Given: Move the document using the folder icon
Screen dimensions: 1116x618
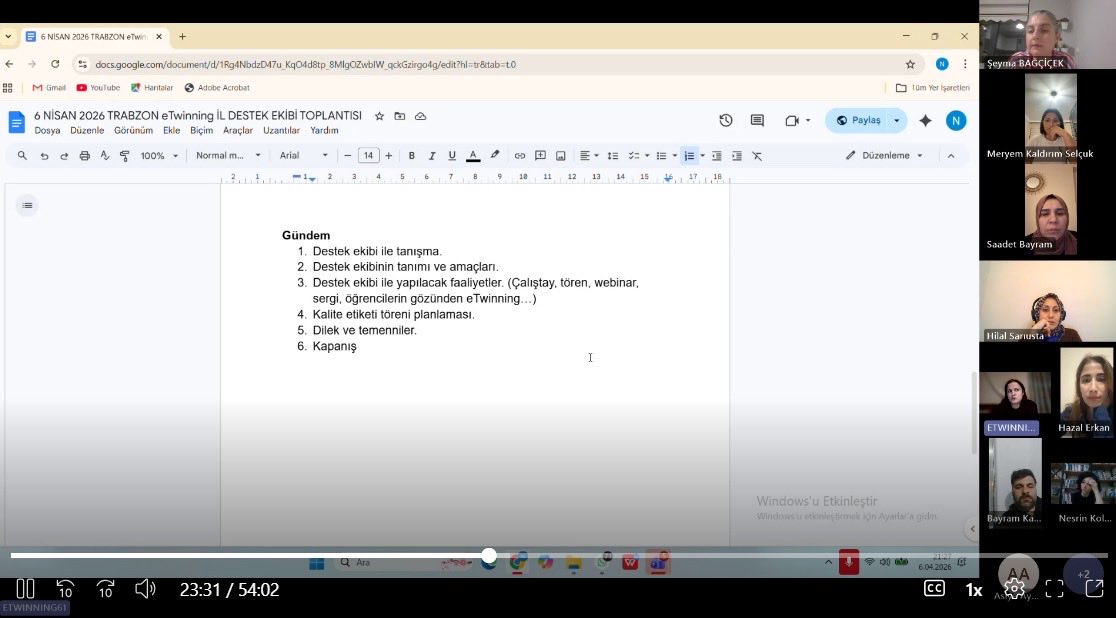Looking at the screenshot, I should 400,116.
